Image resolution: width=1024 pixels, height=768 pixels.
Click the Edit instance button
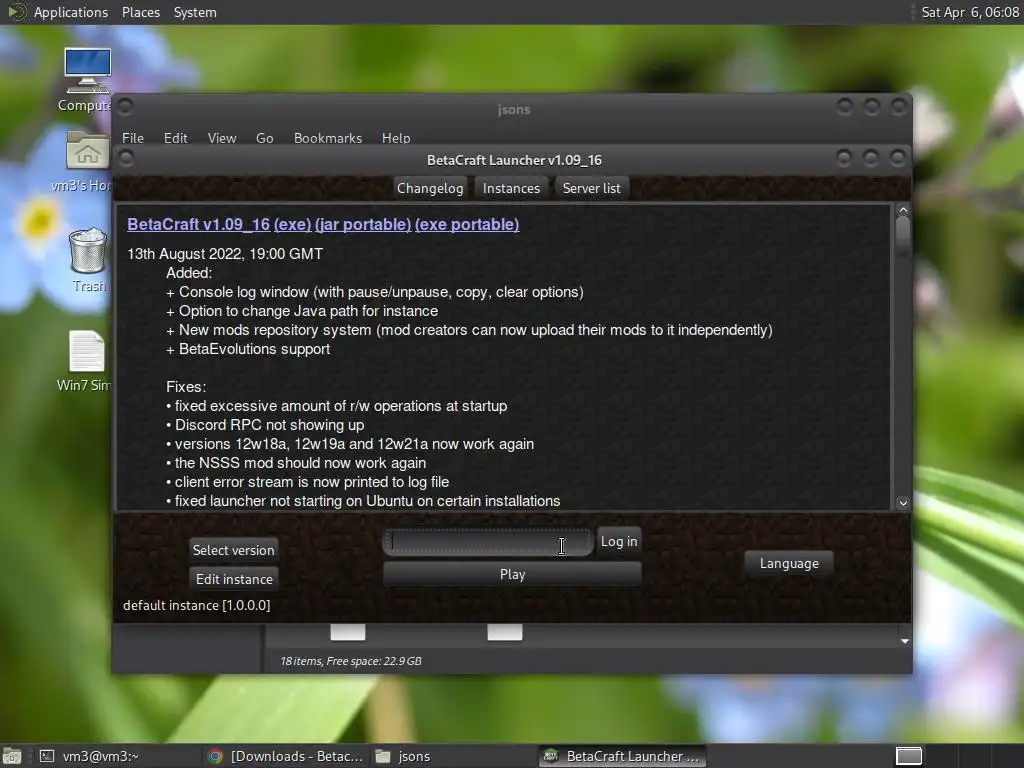point(234,579)
